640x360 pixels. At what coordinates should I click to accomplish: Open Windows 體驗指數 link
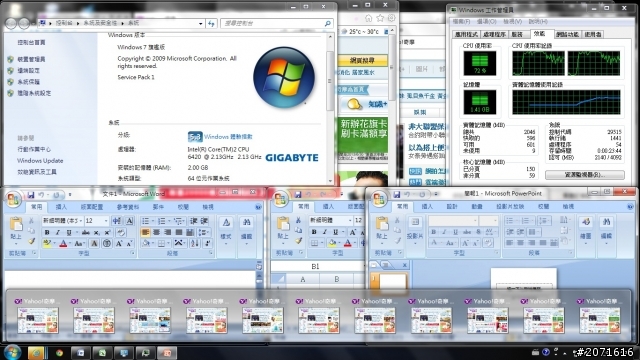[x=228, y=137]
